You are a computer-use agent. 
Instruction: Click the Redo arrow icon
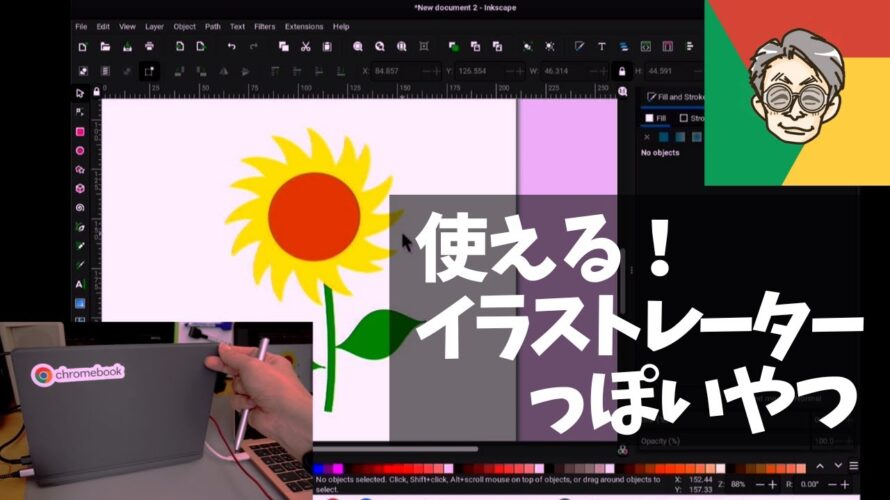[x=253, y=47]
